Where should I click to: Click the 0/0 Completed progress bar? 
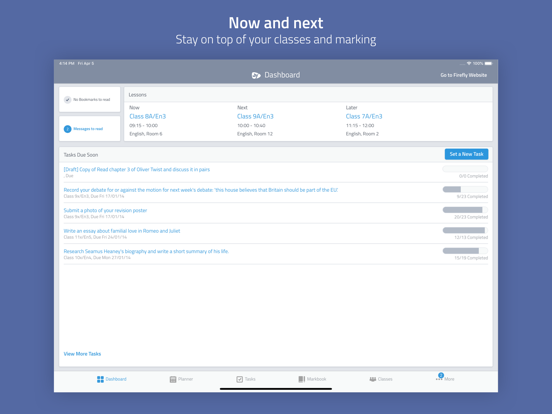pyautogui.click(x=465, y=169)
